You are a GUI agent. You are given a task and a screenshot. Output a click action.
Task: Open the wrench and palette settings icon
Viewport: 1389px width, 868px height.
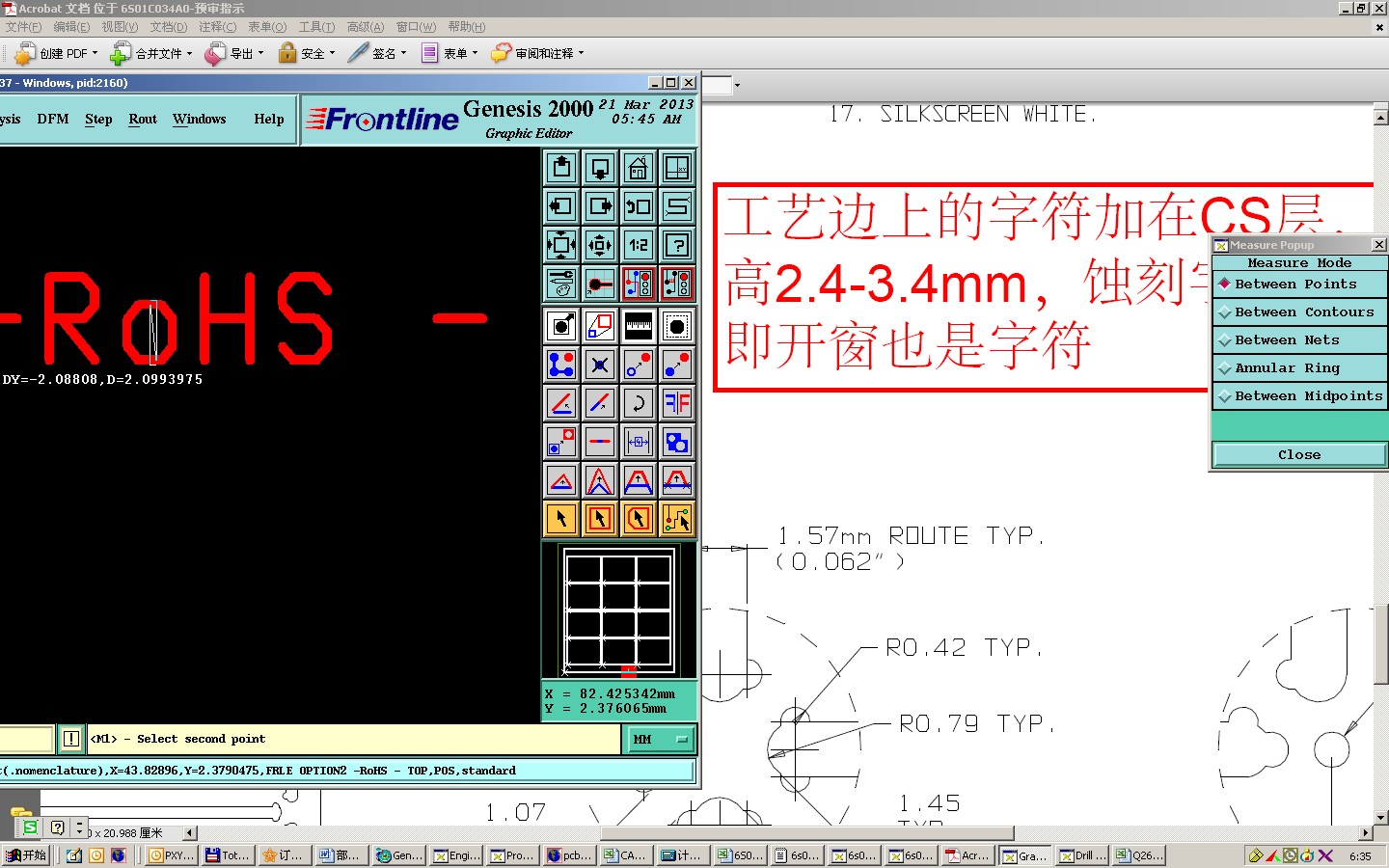tap(561, 284)
